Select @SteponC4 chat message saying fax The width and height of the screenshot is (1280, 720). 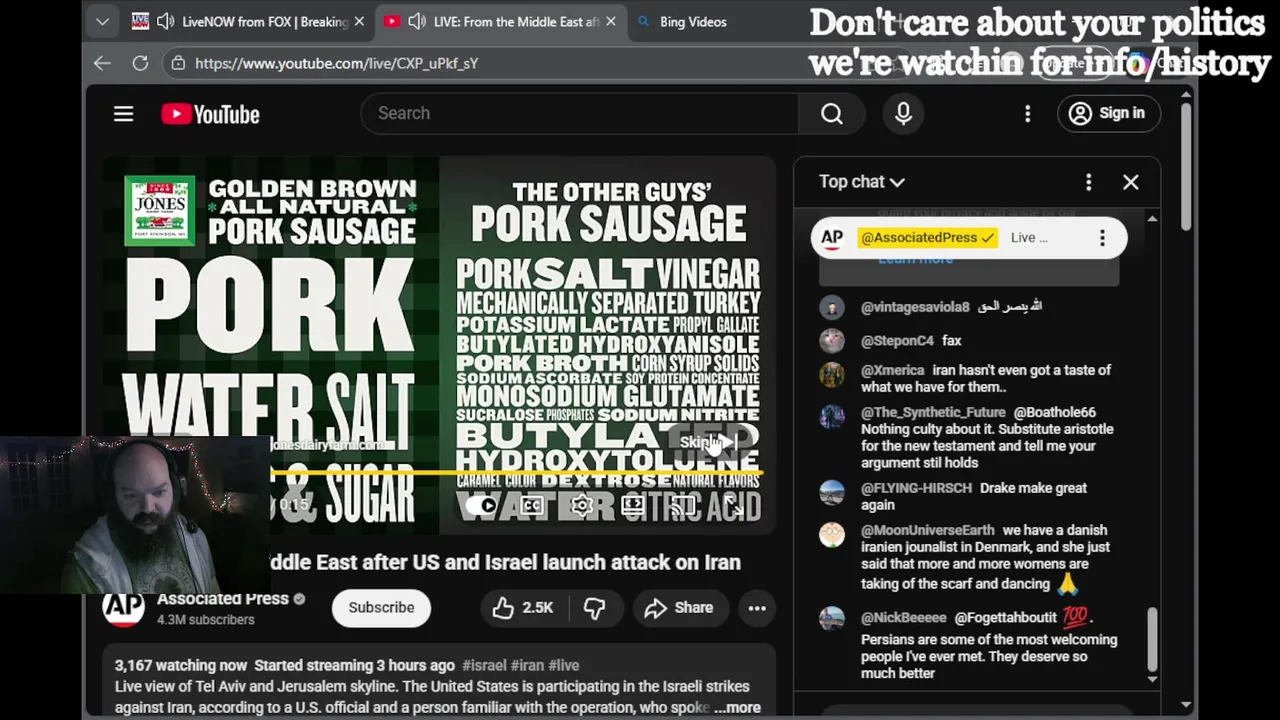[951, 341]
